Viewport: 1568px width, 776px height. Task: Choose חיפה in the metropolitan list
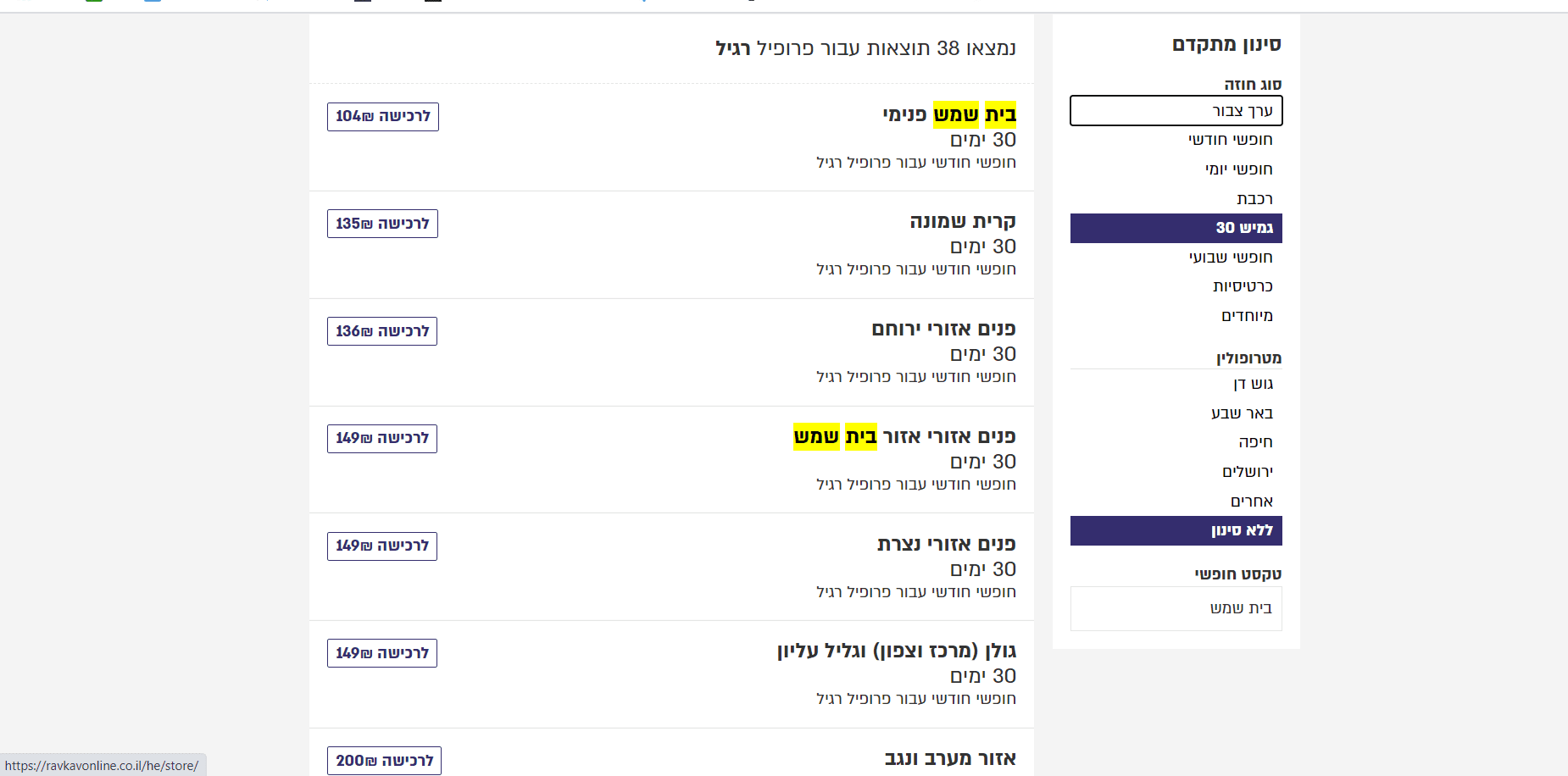click(x=1255, y=442)
